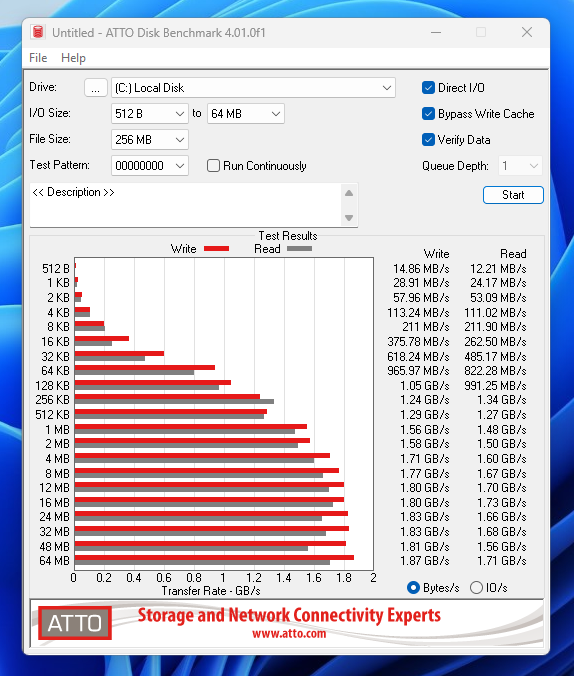Click the description scroll down arrow
The height and width of the screenshot is (676, 574).
(x=349, y=218)
